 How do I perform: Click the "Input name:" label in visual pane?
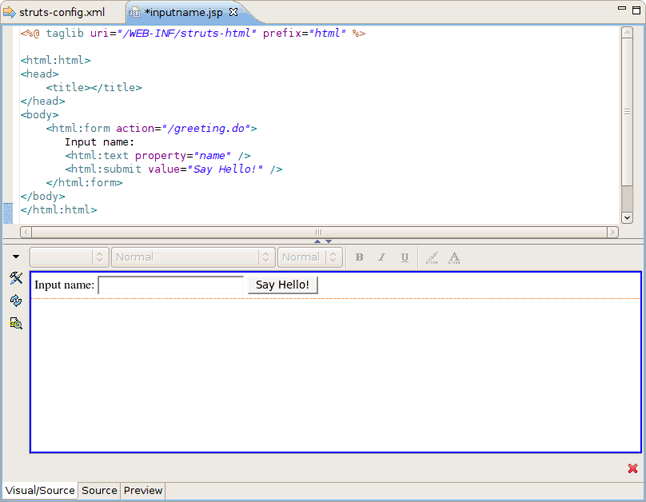64,285
